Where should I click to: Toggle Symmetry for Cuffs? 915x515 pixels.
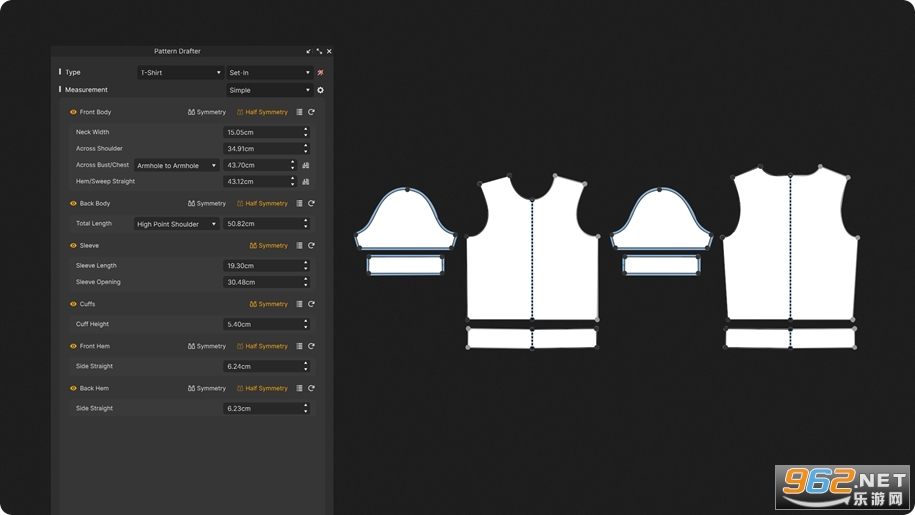268,304
